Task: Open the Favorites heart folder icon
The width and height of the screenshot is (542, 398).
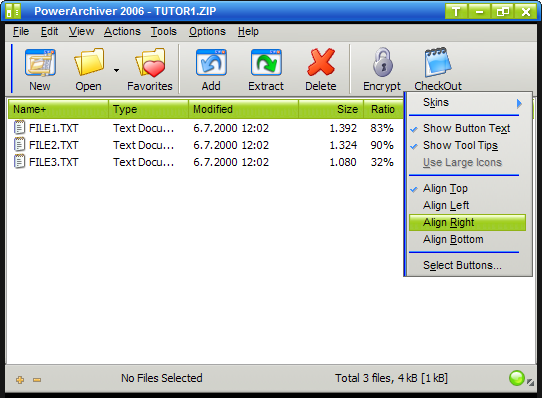Action: coord(150,63)
